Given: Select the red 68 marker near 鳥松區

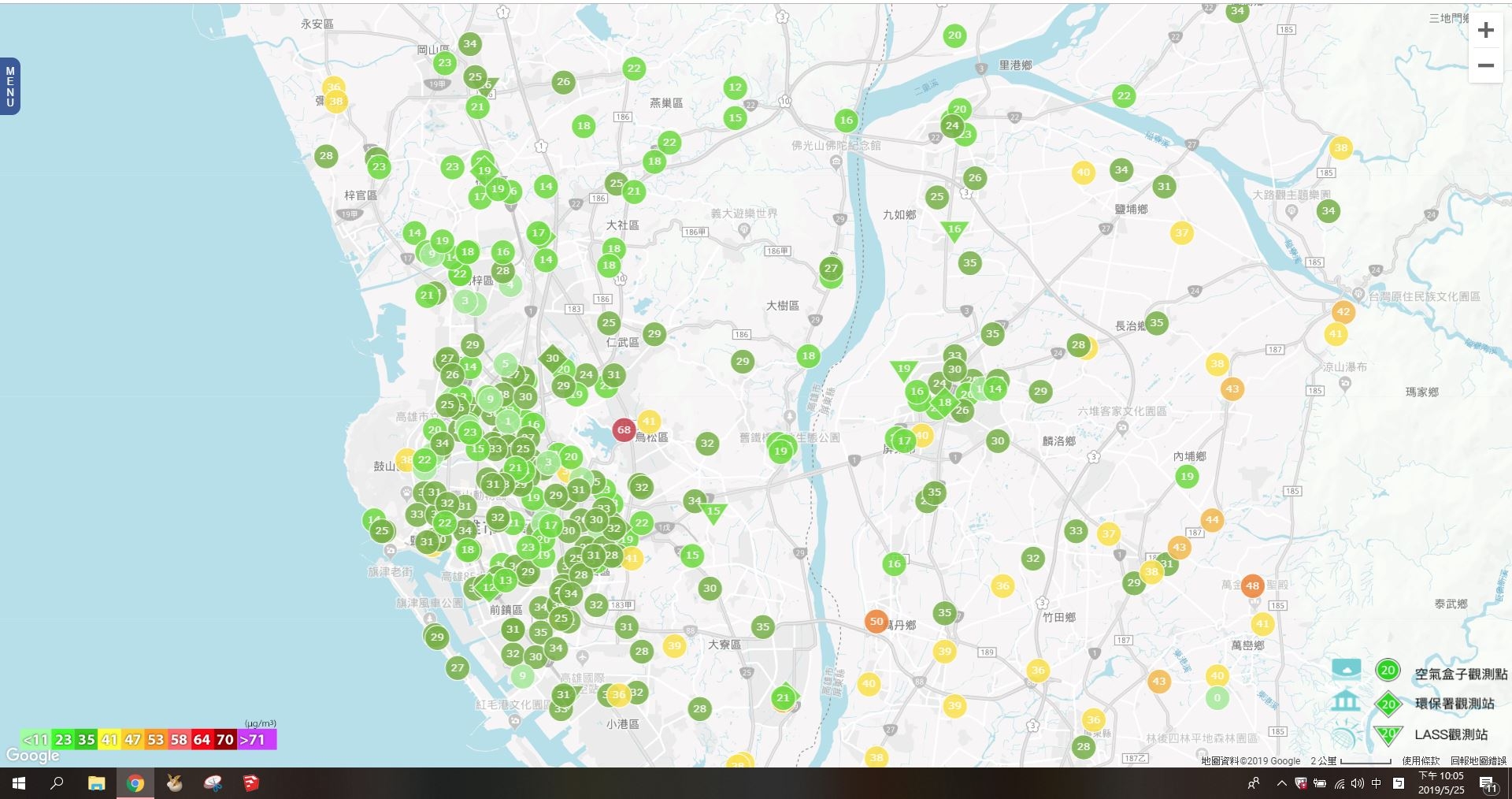Looking at the screenshot, I should (x=624, y=429).
